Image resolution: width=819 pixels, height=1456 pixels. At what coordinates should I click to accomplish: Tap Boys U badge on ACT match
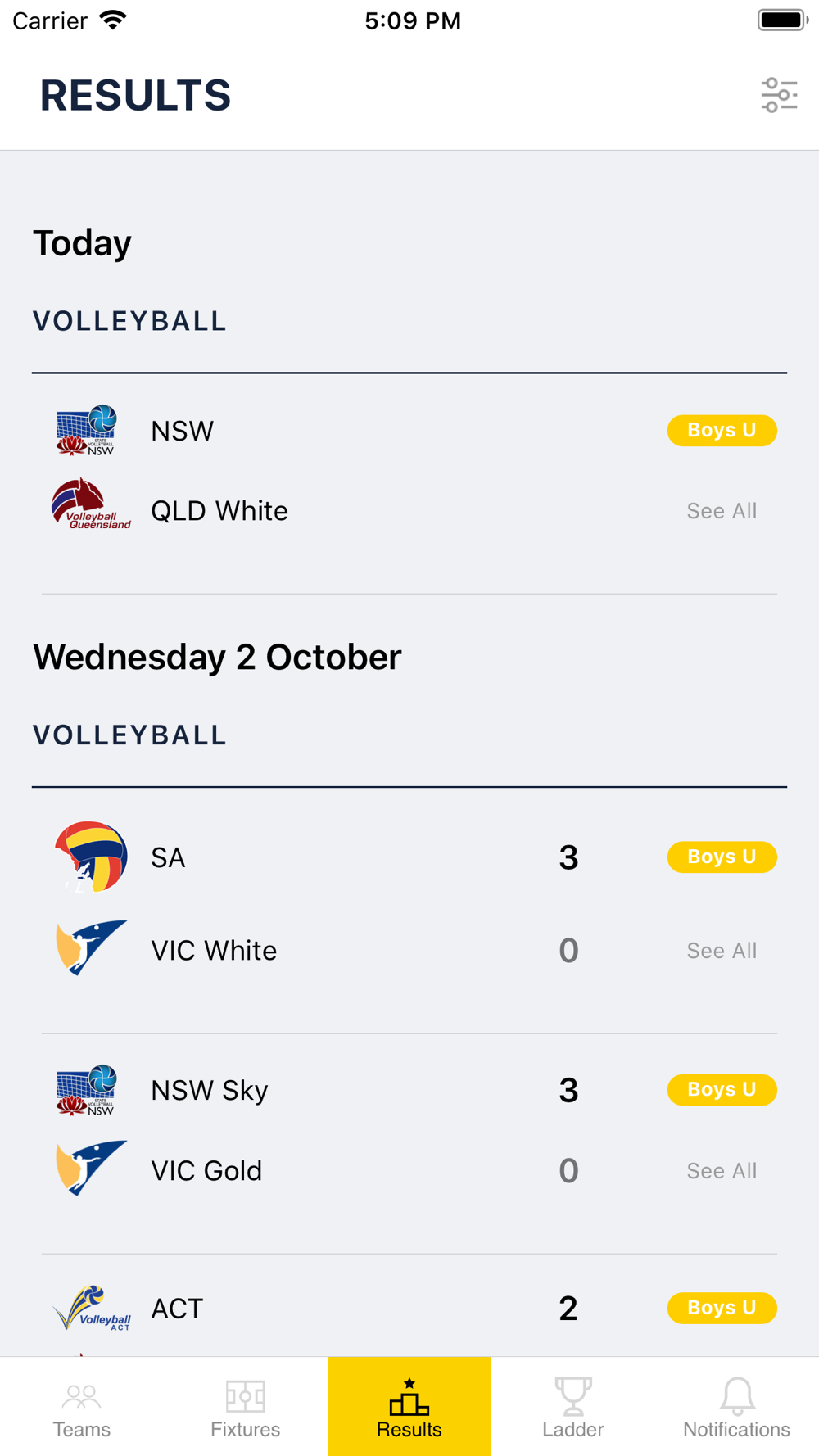pyautogui.click(x=722, y=1308)
